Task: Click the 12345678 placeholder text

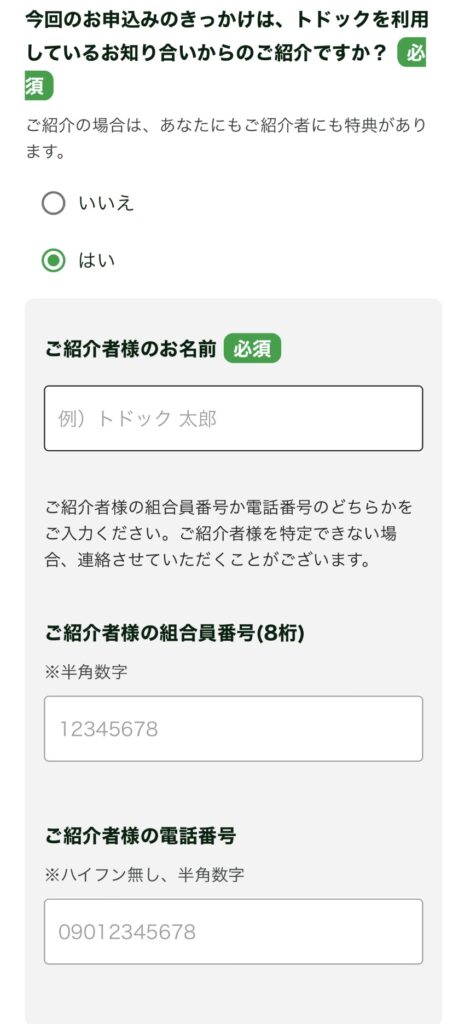Action: (108, 729)
